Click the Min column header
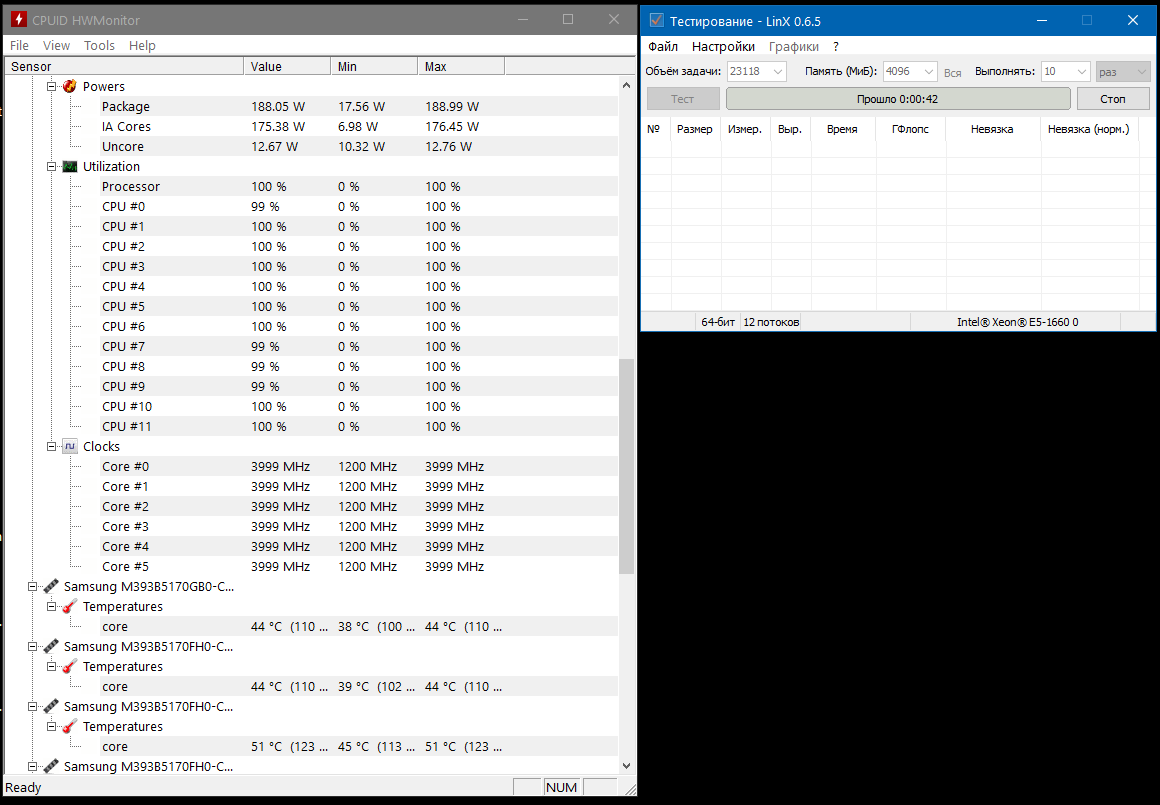Viewport: 1160px width, 805px height. pos(374,67)
